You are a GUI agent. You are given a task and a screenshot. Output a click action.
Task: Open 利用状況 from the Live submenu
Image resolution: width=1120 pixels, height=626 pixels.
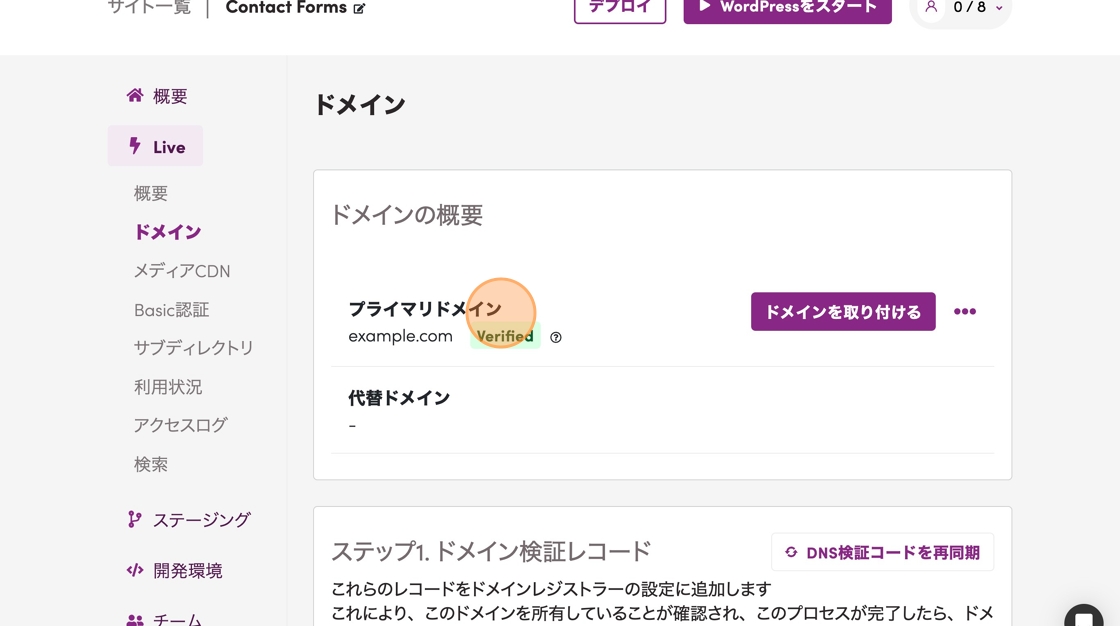168,387
